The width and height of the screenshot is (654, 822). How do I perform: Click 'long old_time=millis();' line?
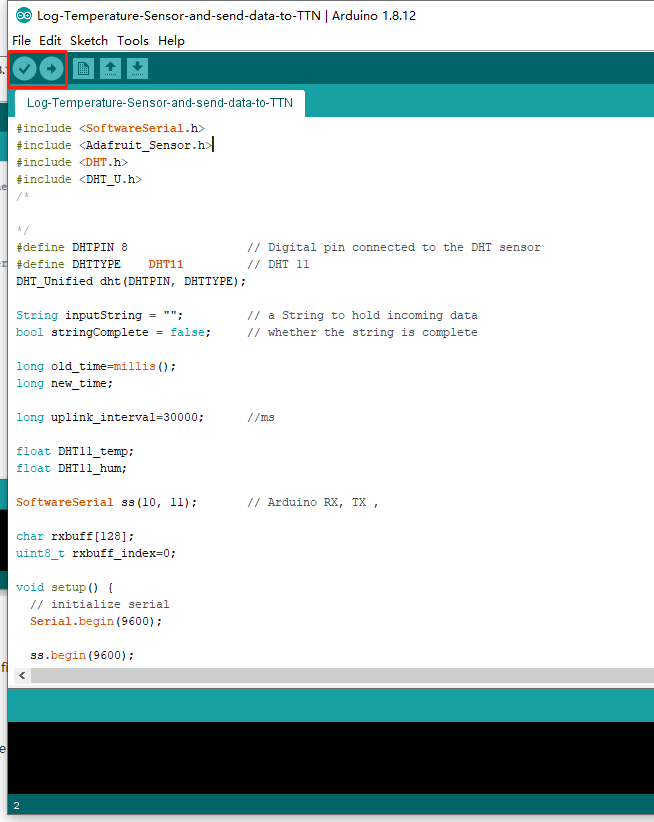tap(96, 366)
